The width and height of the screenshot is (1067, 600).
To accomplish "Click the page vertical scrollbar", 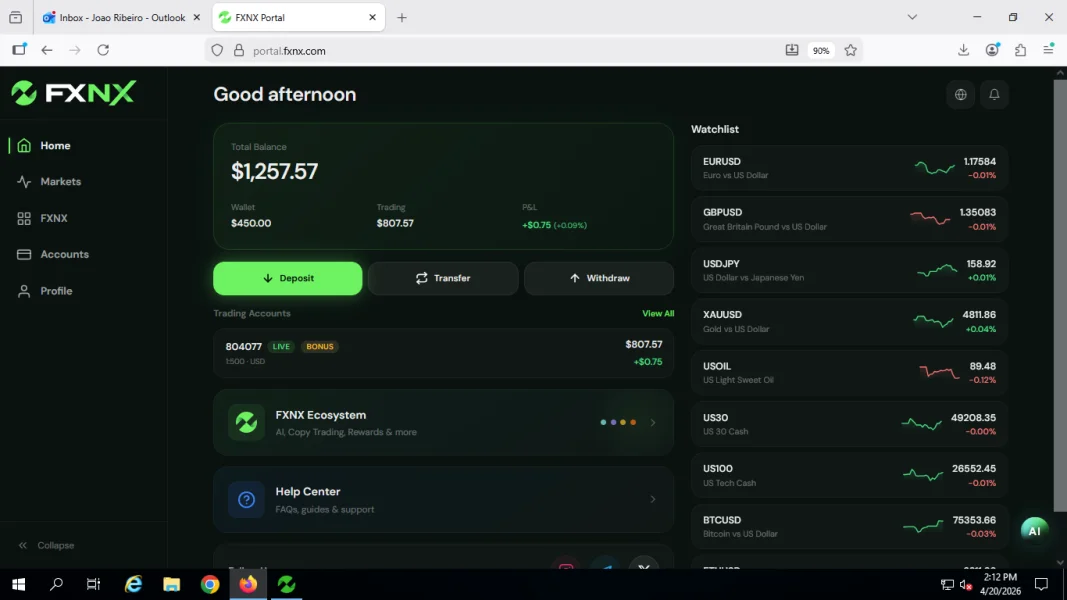I will (x=1060, y=295).
